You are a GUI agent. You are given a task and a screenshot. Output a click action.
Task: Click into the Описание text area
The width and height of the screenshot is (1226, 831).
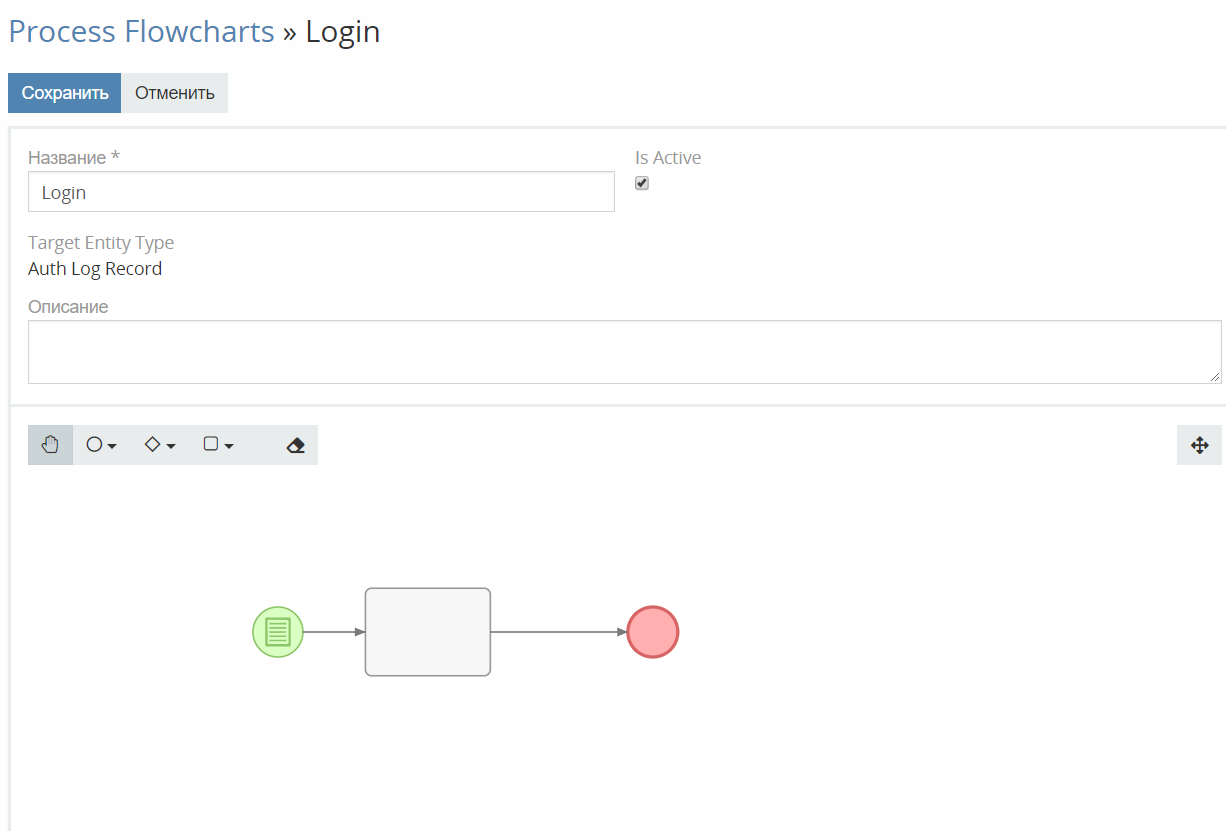pos(624,352)
